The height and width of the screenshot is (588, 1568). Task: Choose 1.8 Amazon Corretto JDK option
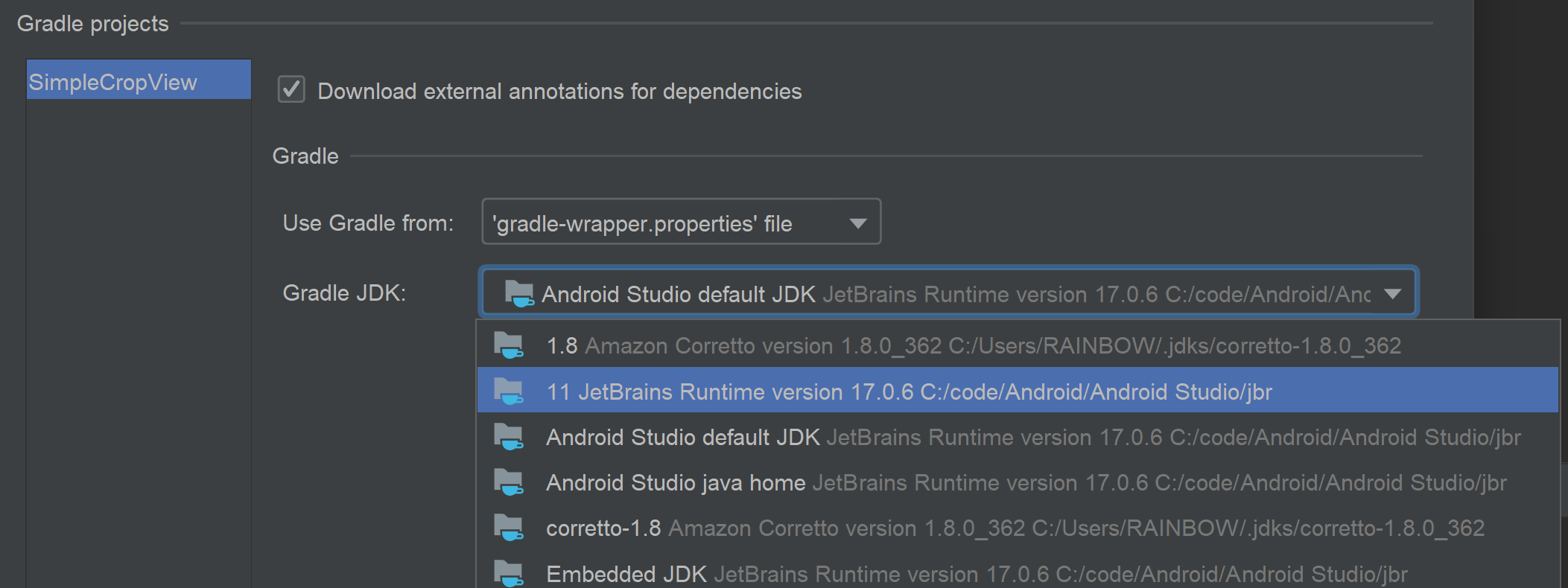[1018, 345]
